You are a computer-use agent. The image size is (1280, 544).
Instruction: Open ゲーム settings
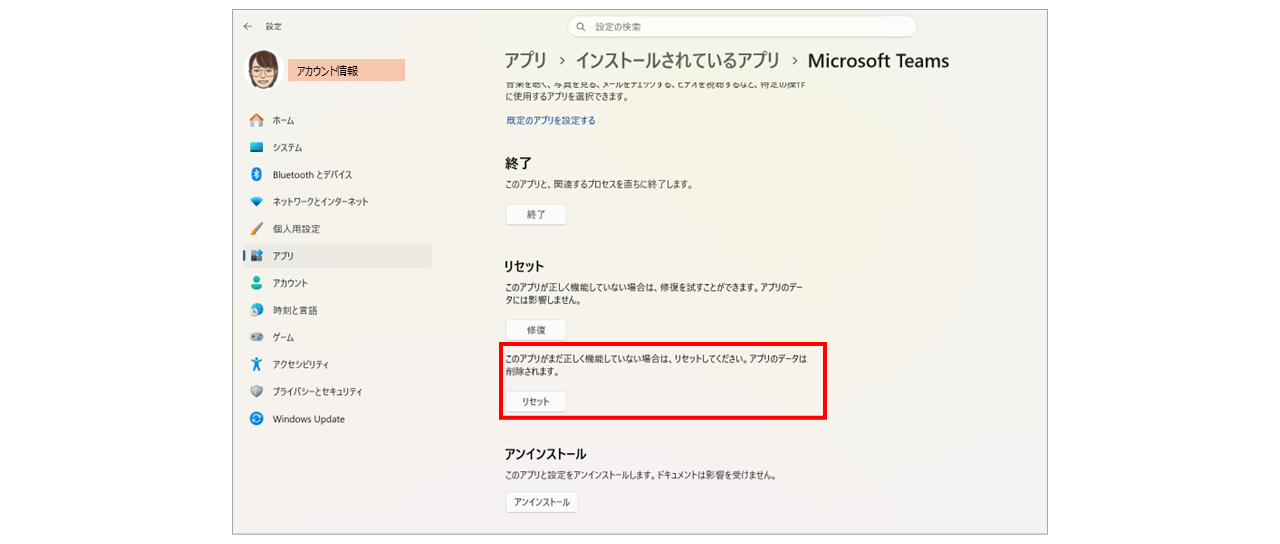283,337
